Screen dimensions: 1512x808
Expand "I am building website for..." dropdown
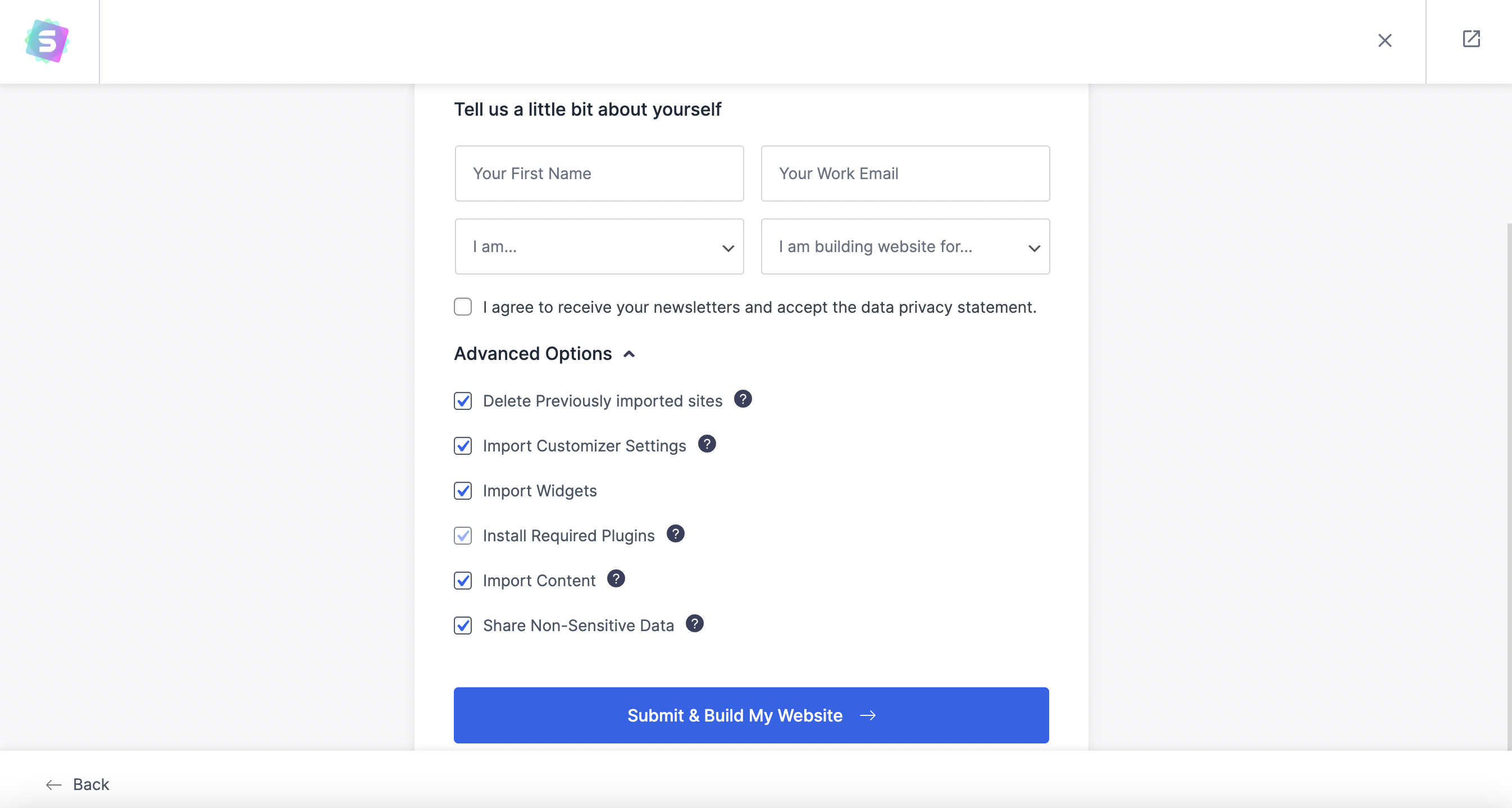pos(905,246)
